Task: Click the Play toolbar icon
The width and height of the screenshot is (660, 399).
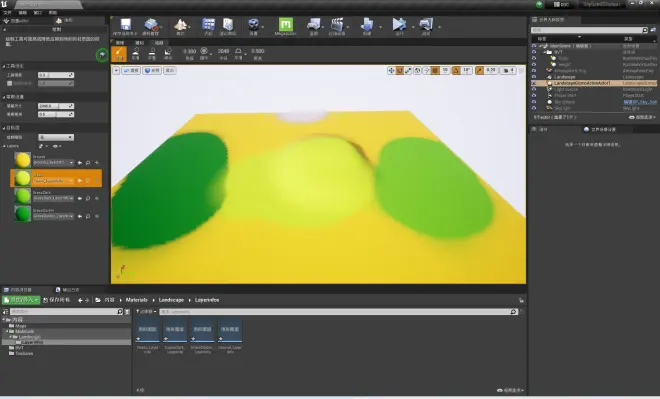Action: point(399,24)
